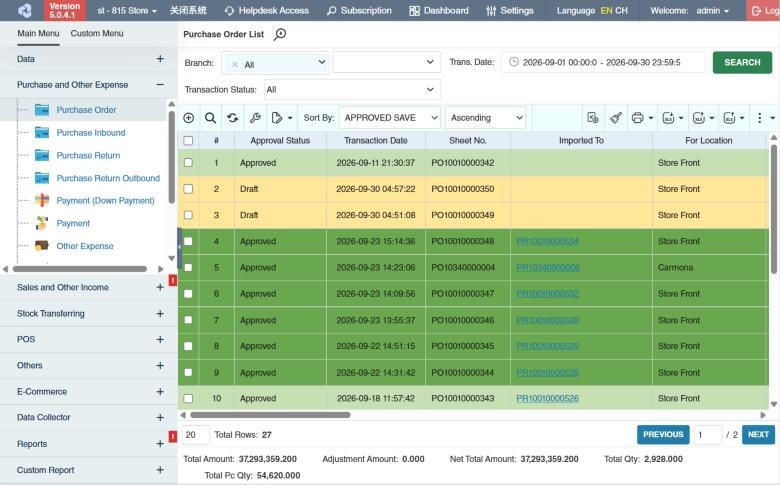Open Sort By APPROVED SAVE dropdown
Image resolution: width=780 pixels, height=485 pixels.
click(x=390, y=118)
